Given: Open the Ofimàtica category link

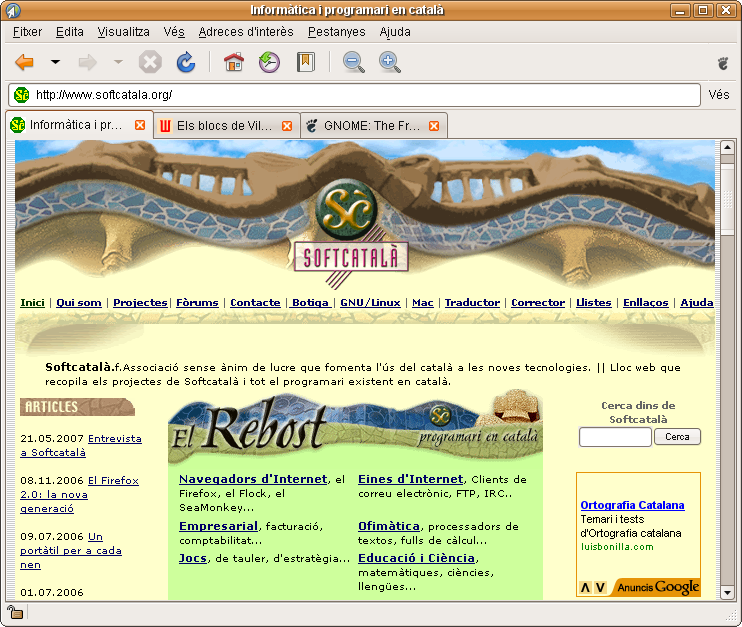Looking at the screenshot, I should [389, 526].
